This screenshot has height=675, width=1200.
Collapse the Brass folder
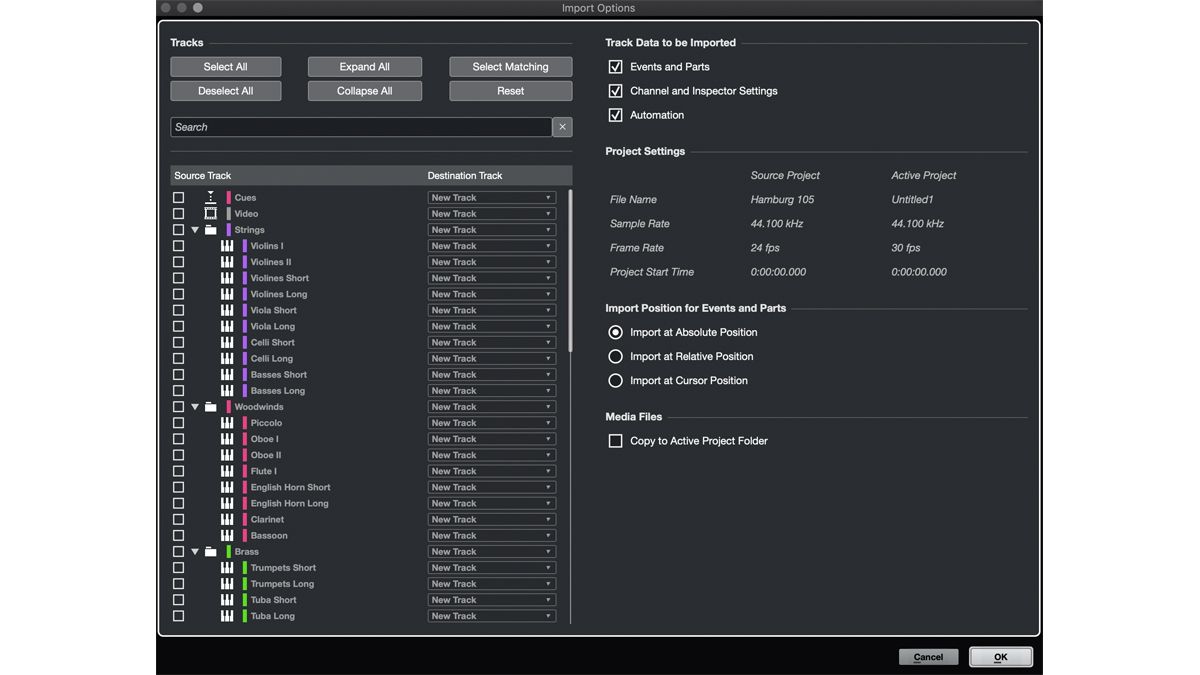(x=195, y=552)
